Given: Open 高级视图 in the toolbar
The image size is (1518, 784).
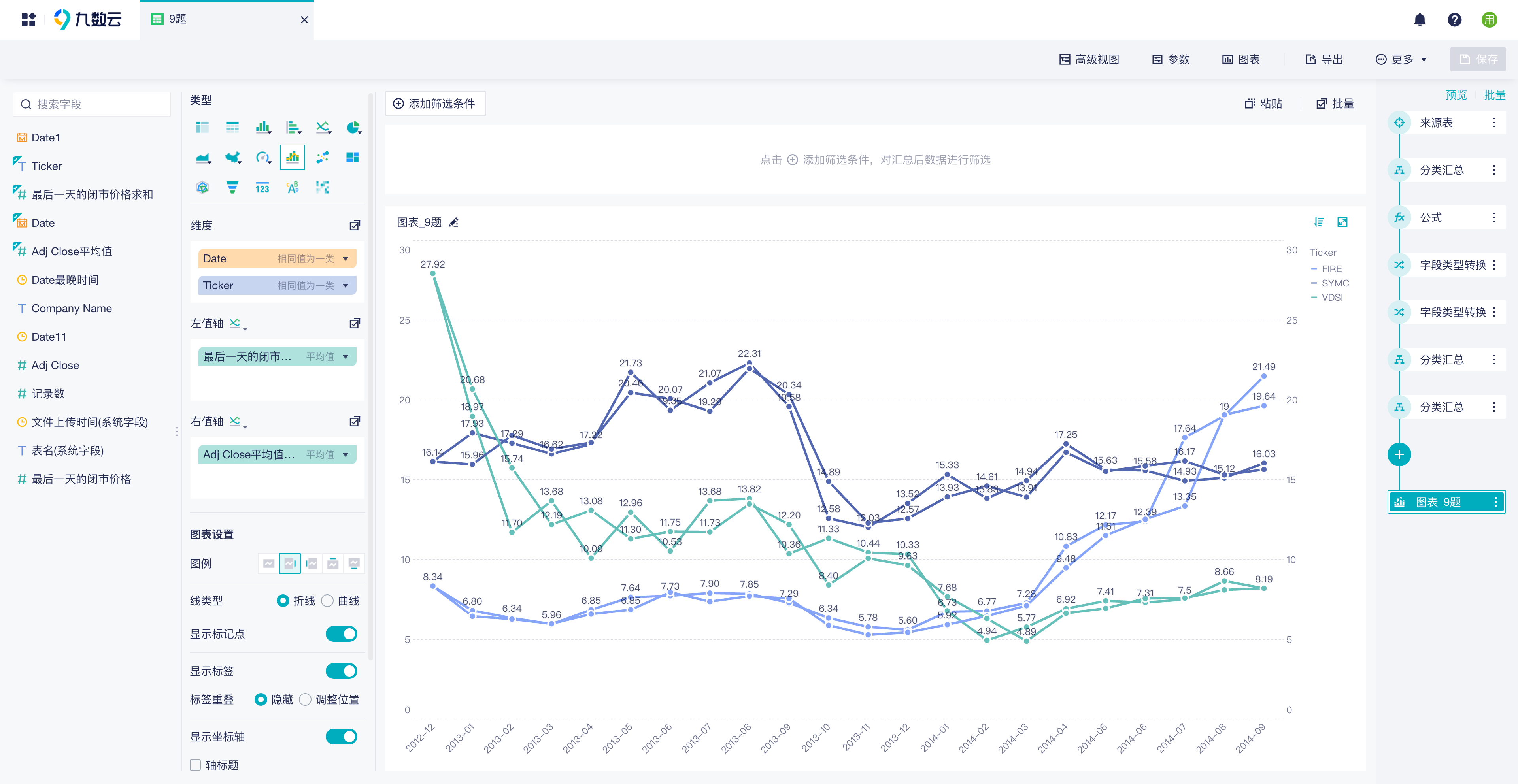Looking at the screenshot, I should click(1089, 60).
